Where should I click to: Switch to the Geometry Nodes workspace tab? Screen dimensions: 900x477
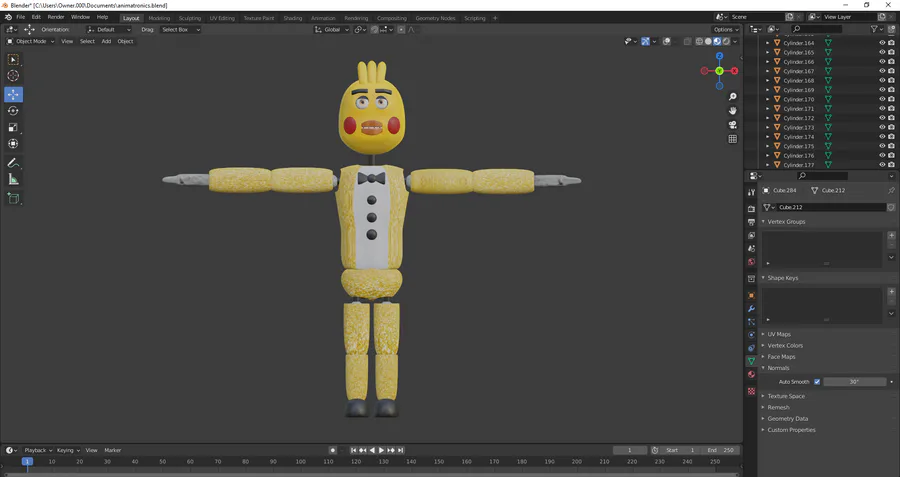point(435,18)
